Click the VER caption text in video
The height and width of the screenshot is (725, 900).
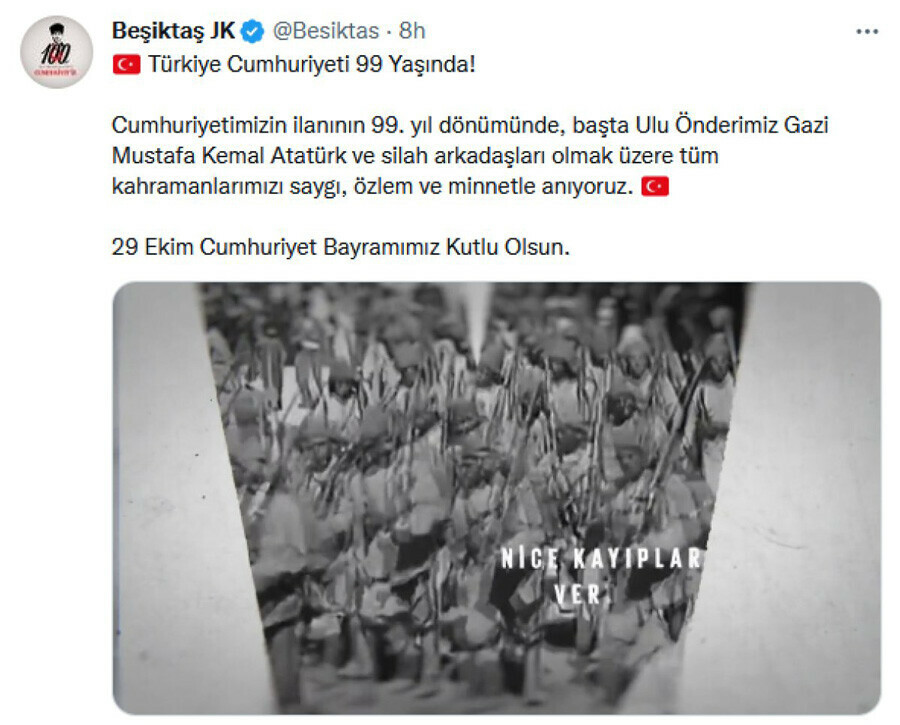(577, 594)
